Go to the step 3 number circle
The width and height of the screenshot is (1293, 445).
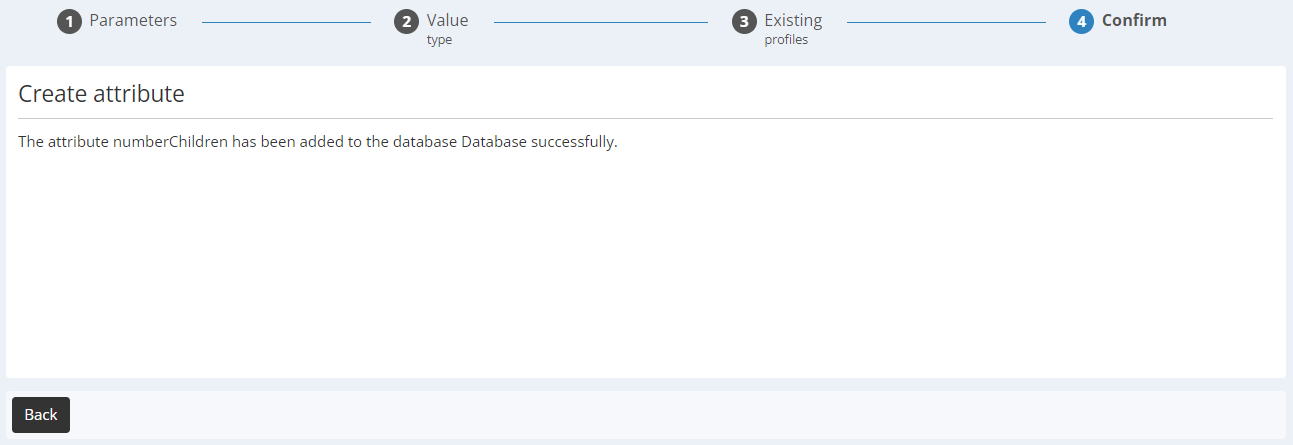[x=744, y=22]
